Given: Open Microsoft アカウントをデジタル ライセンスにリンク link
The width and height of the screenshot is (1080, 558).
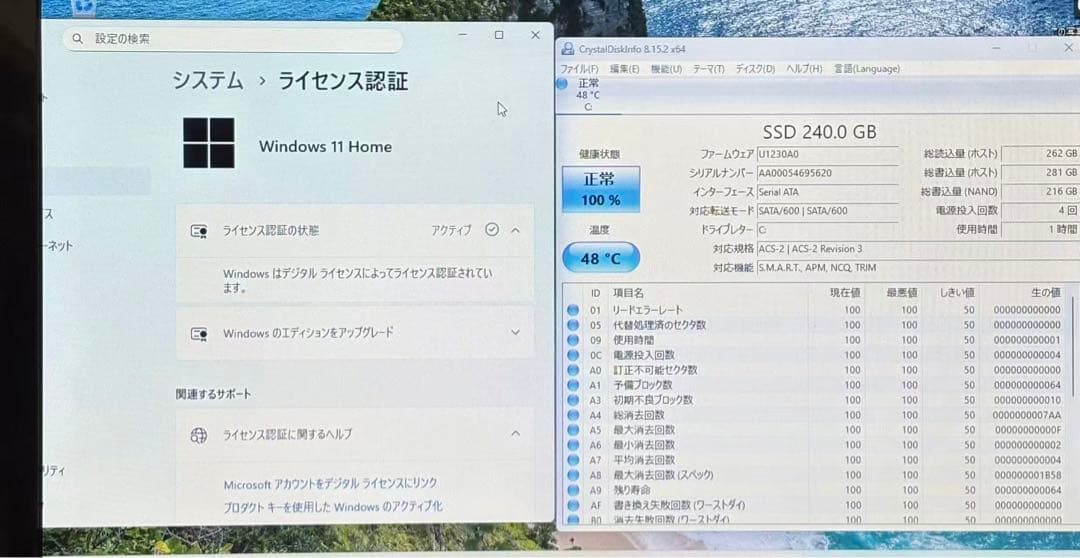Looking at the screenshot, I should (x=331, y=484).
